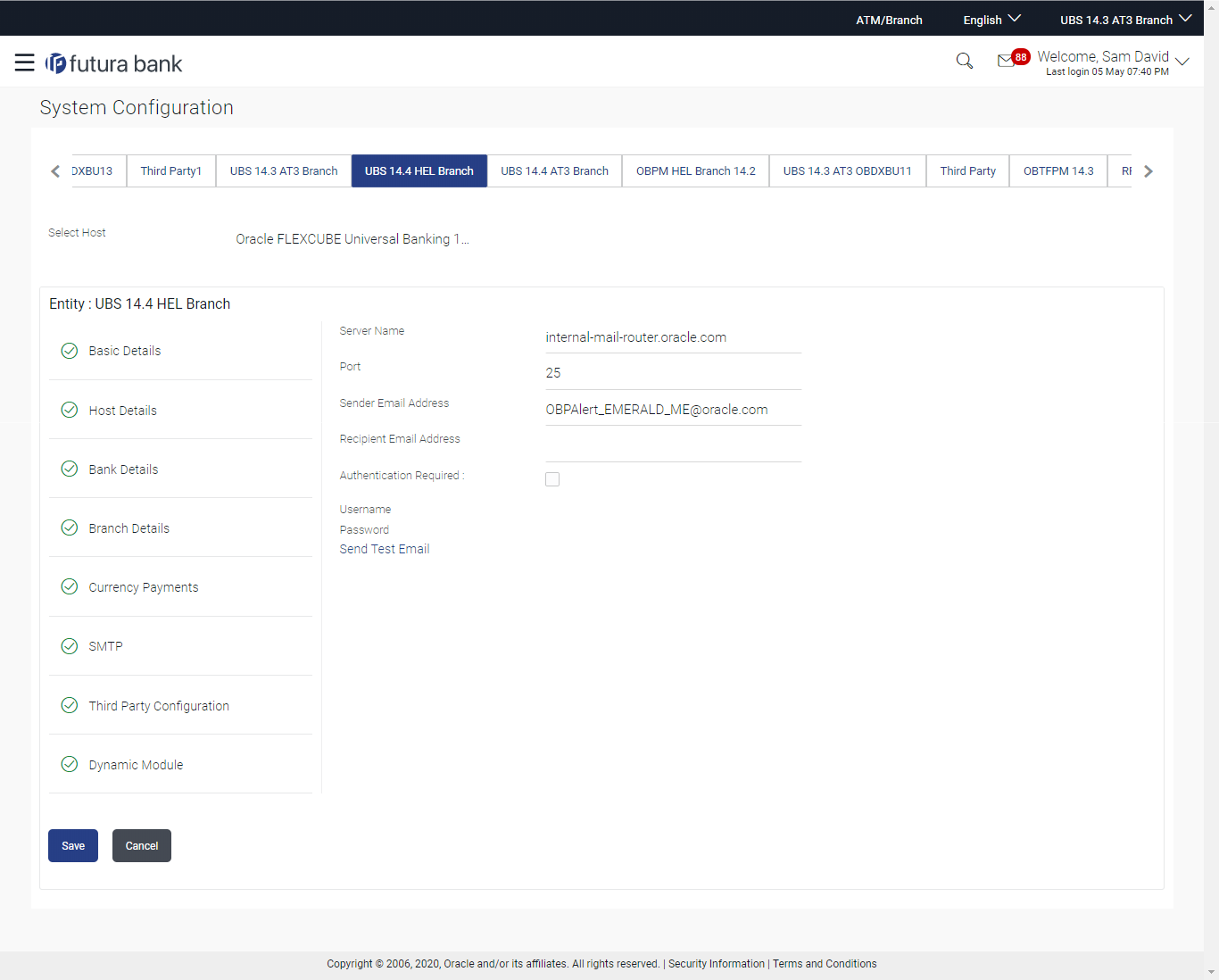Click the Entity : UBS 14.4 HEL Branch heading

pyautogui.click(x=140, y=303)
